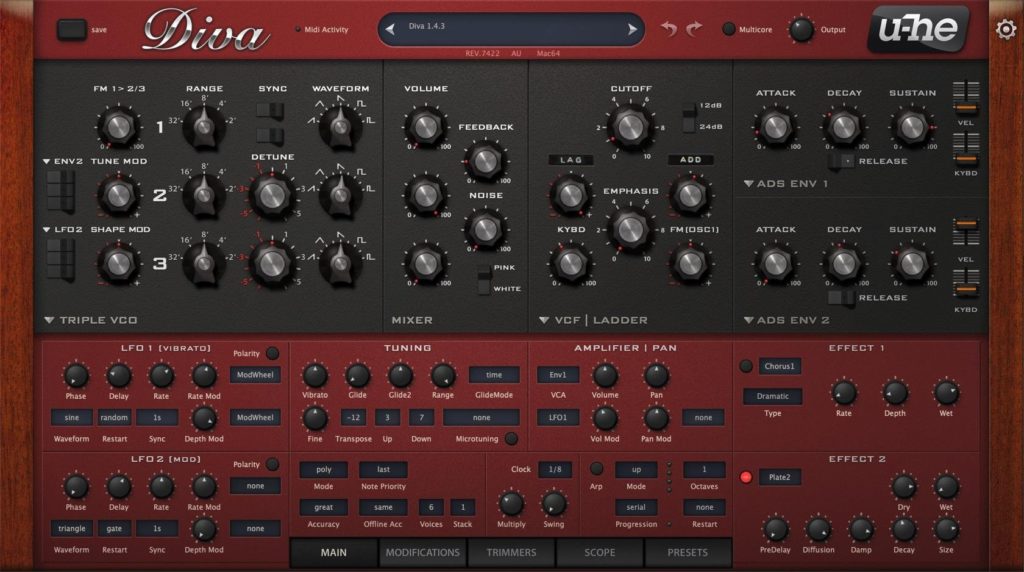The height and width of the screenshot is (572, 1024).
Task: Click the save button
Action: coord(72,29)
